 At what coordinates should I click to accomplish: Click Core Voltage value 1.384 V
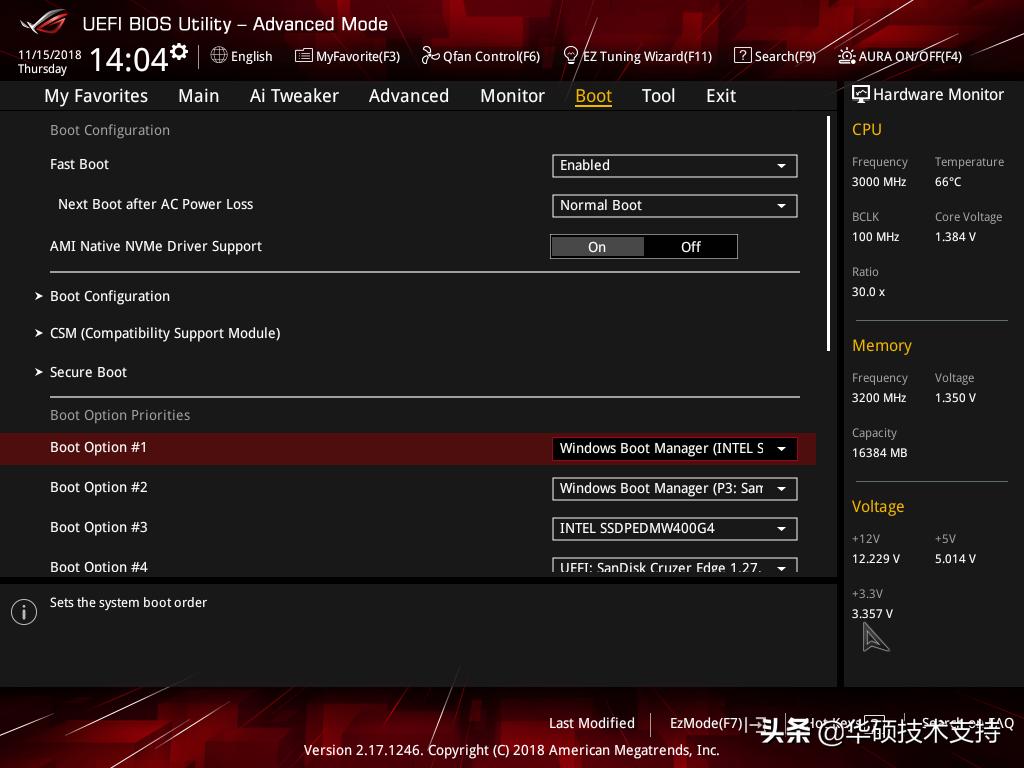[x=955, y=237]
